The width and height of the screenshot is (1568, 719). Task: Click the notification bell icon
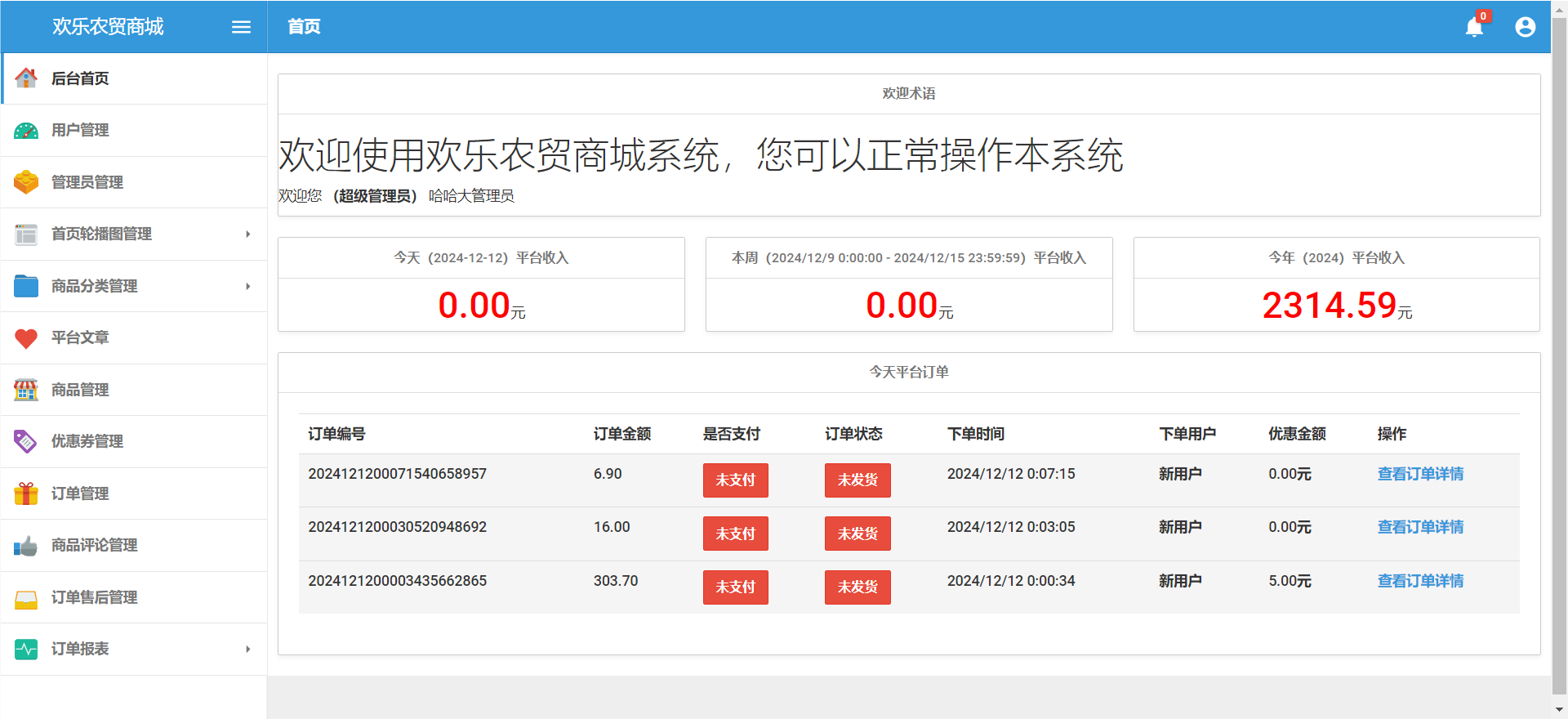pos(1474,27)
